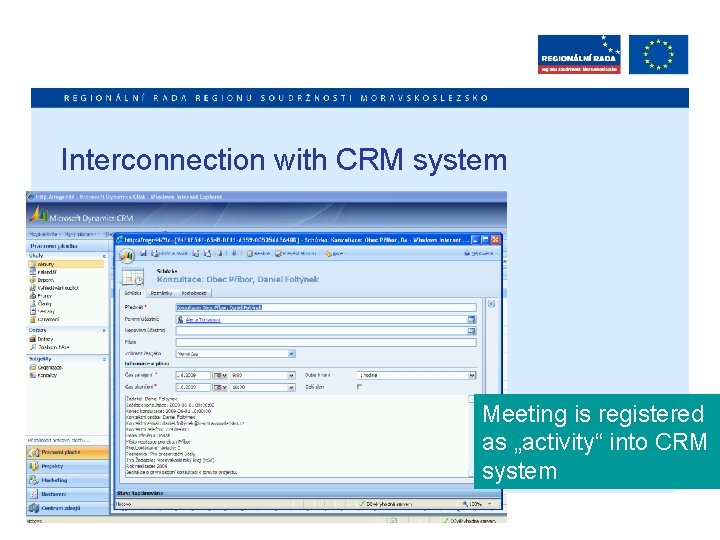Click start date input field
The height and width of the screenshot is (540, 720).
pos(193,375)
